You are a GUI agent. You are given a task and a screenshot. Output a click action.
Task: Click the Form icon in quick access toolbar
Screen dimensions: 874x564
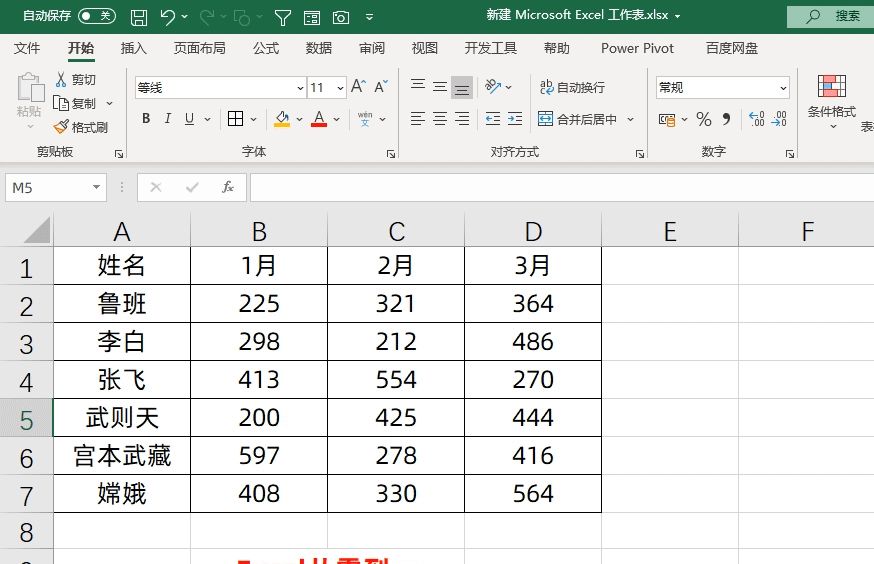click(x=312, y=18)
